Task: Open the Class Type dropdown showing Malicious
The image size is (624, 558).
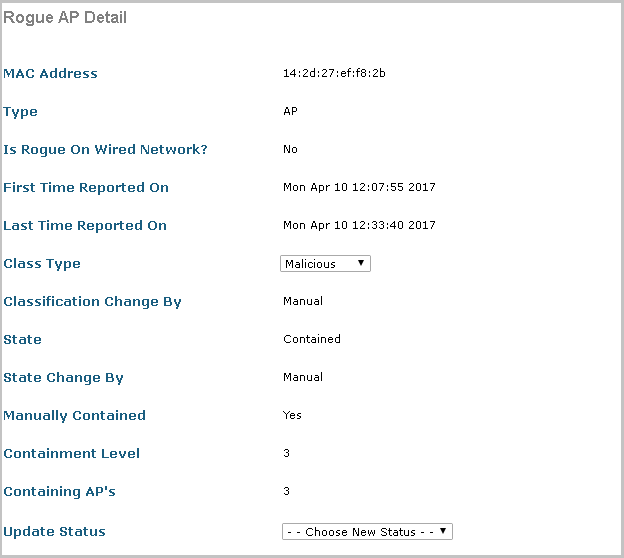Action: click(x=325, y=264)
